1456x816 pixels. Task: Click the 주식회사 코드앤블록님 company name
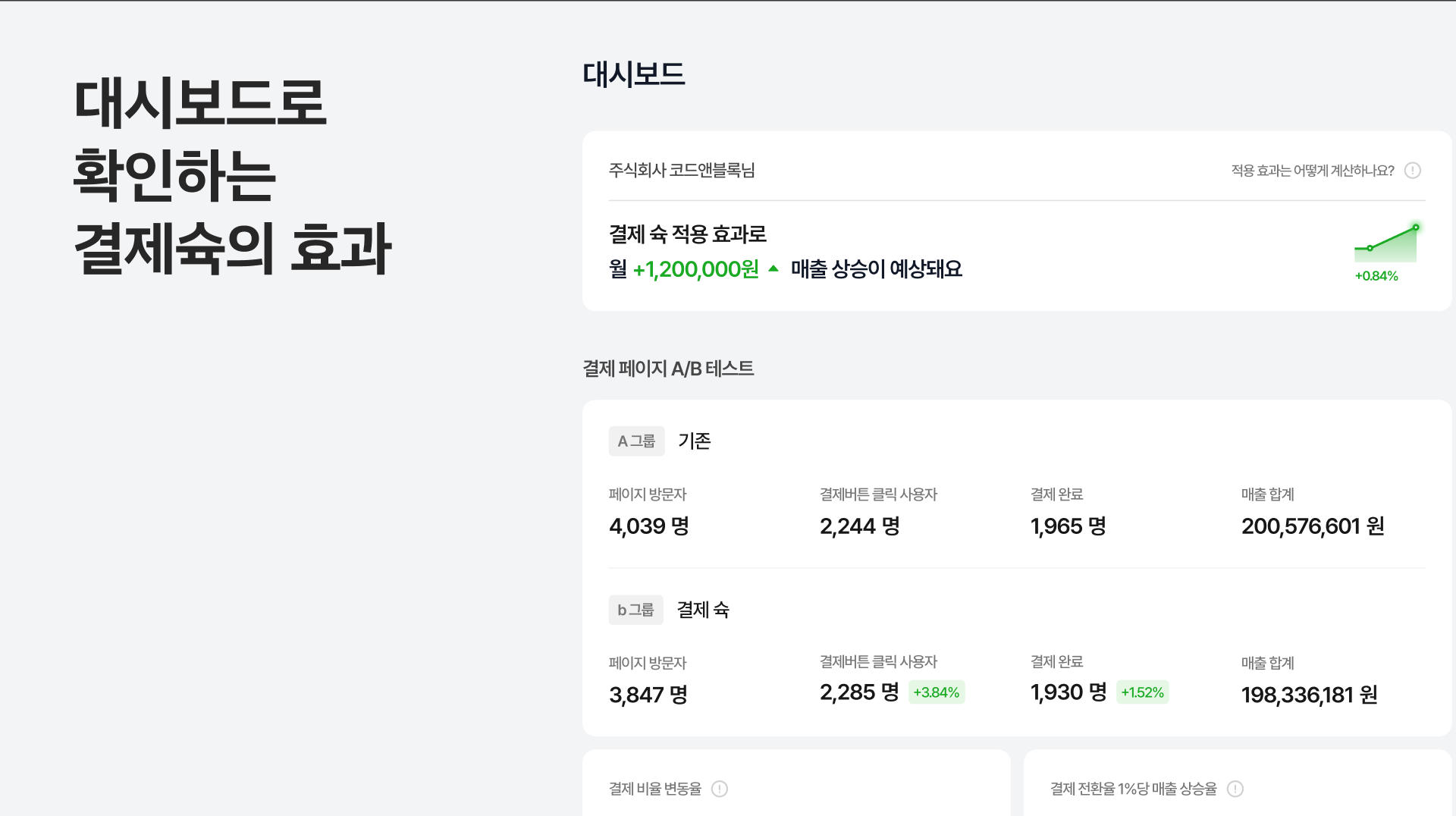pyautogui.click(x=682, y=171)
